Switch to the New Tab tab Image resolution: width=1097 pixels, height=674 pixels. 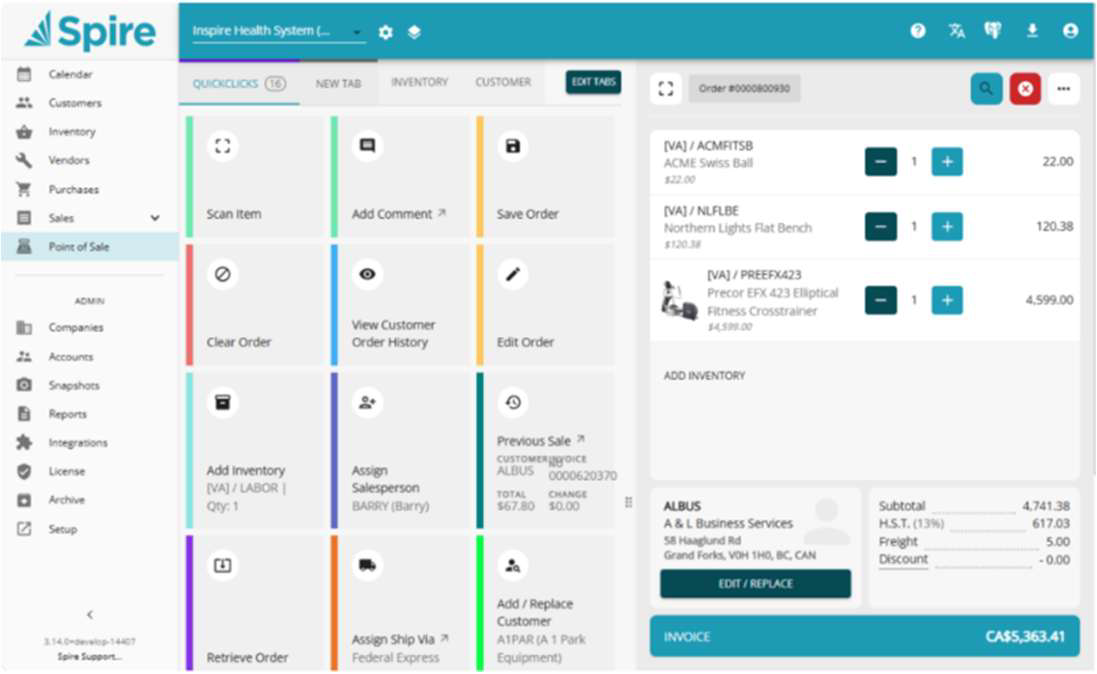tap(339, 83)
